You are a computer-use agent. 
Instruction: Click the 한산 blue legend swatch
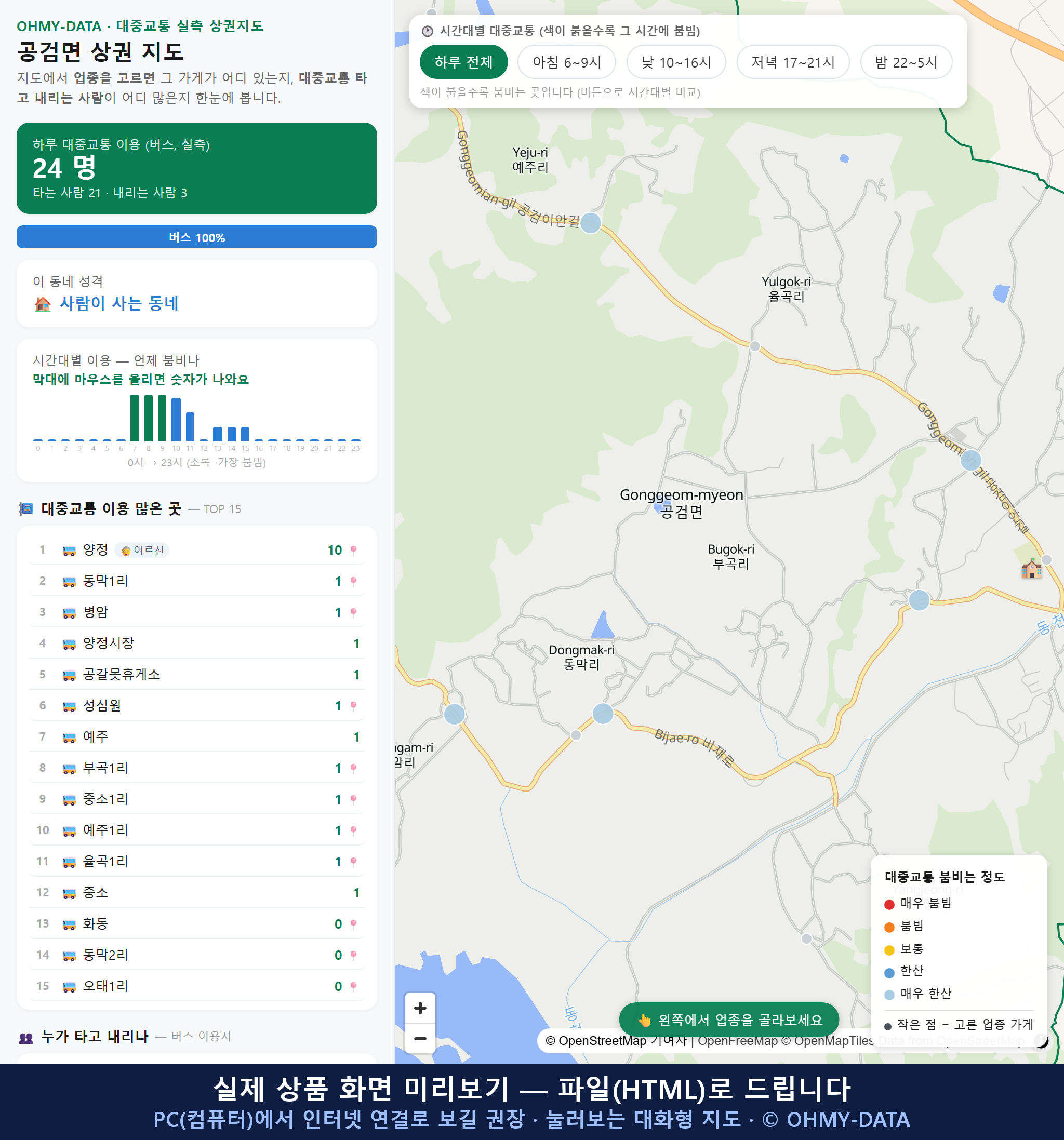point(889,973)
